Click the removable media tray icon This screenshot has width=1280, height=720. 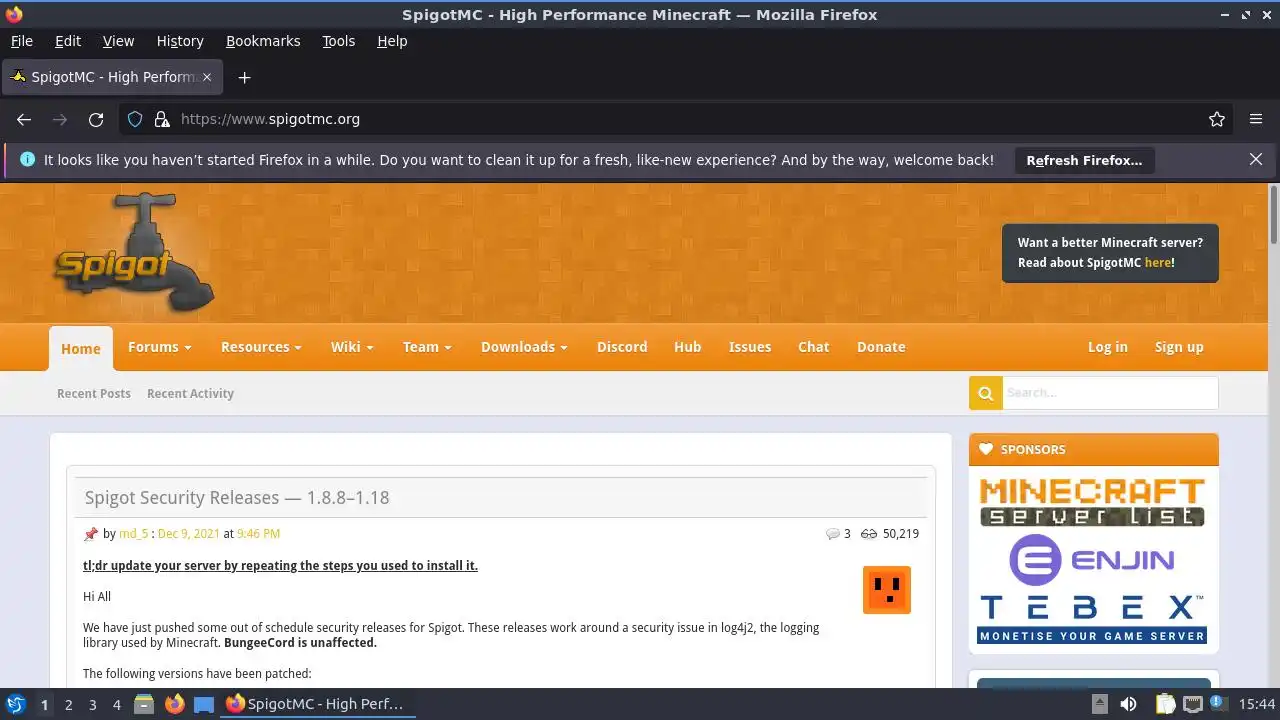(1099, 704)
